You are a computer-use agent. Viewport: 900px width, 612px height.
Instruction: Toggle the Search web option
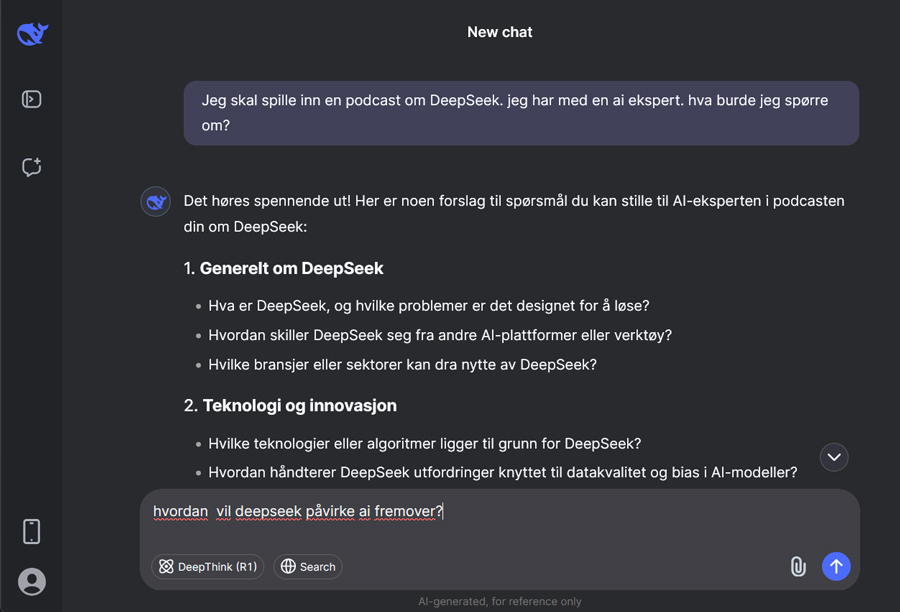[308, 567]
